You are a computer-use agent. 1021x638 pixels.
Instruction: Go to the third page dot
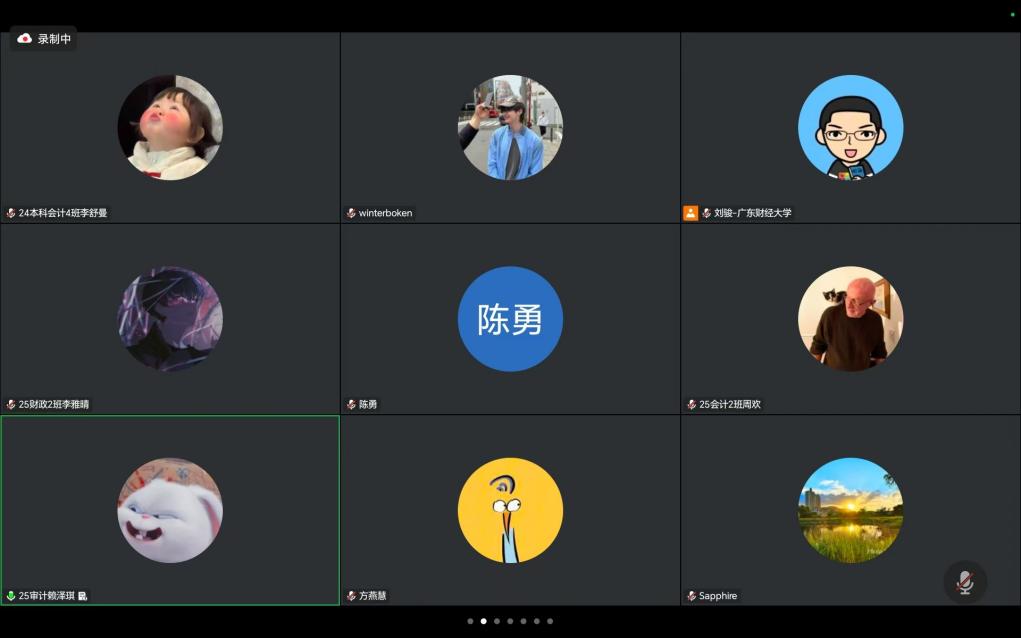click(x=496, y=621)
